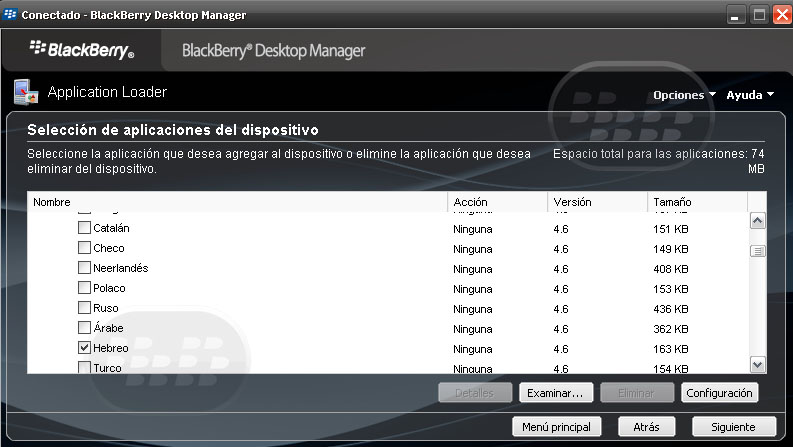
Task: Select the Árabe checkbox
Action: (x=84, y=328)
